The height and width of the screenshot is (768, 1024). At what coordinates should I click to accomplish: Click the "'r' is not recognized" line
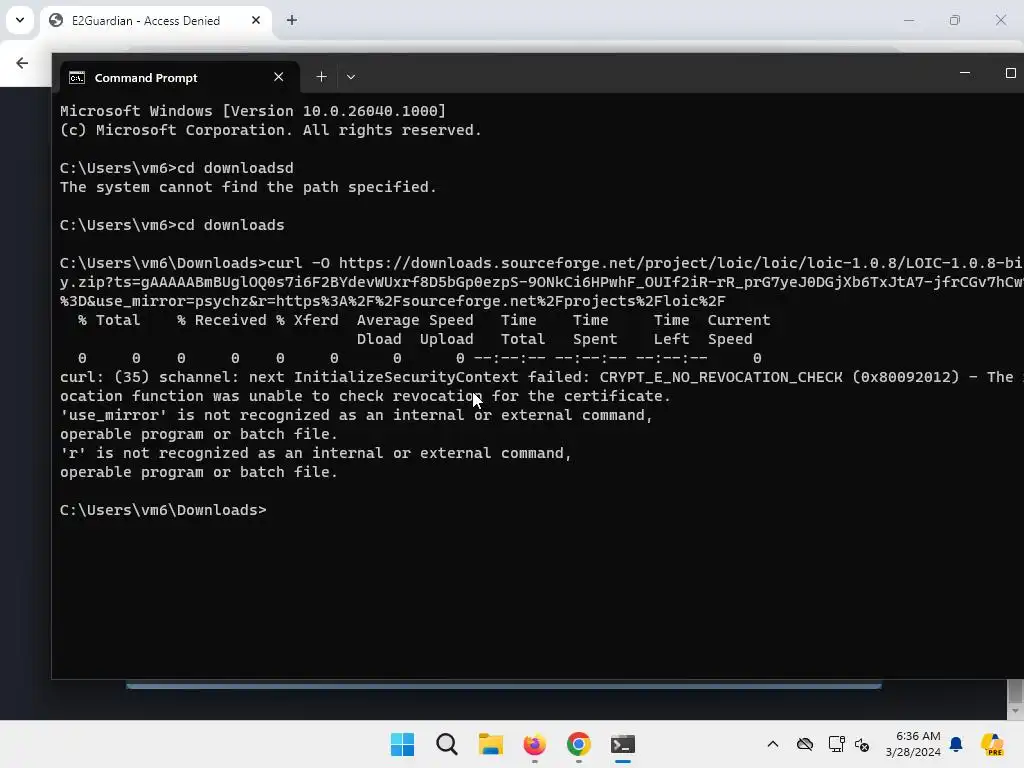coord(316,453)
